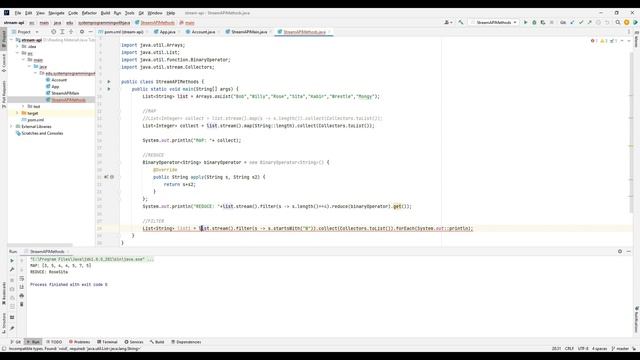Expand All in Project panel toolbar
This screenshot has width=640, height=360.
(62, 32)
